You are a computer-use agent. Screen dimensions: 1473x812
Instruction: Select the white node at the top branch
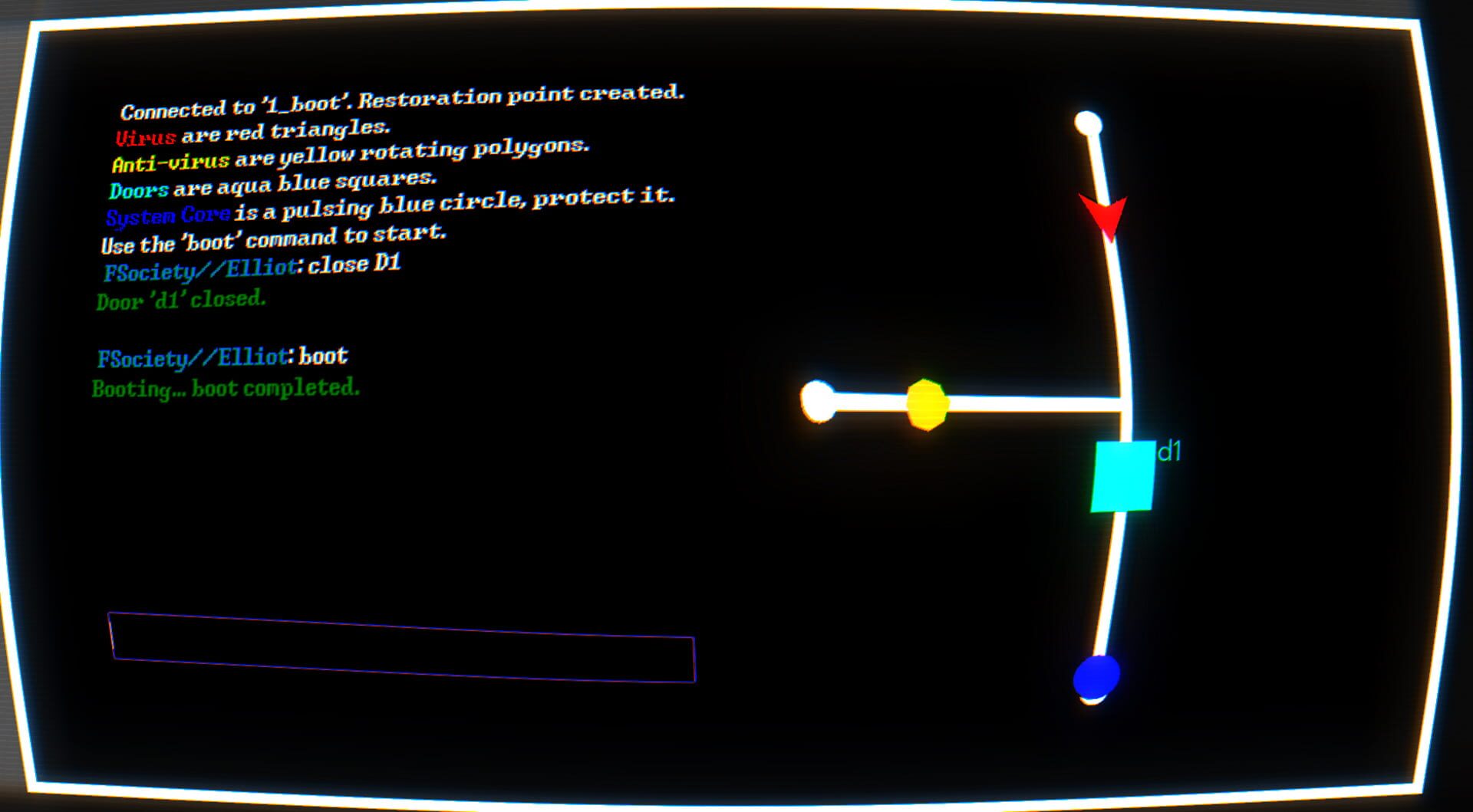pos(1089,121)
